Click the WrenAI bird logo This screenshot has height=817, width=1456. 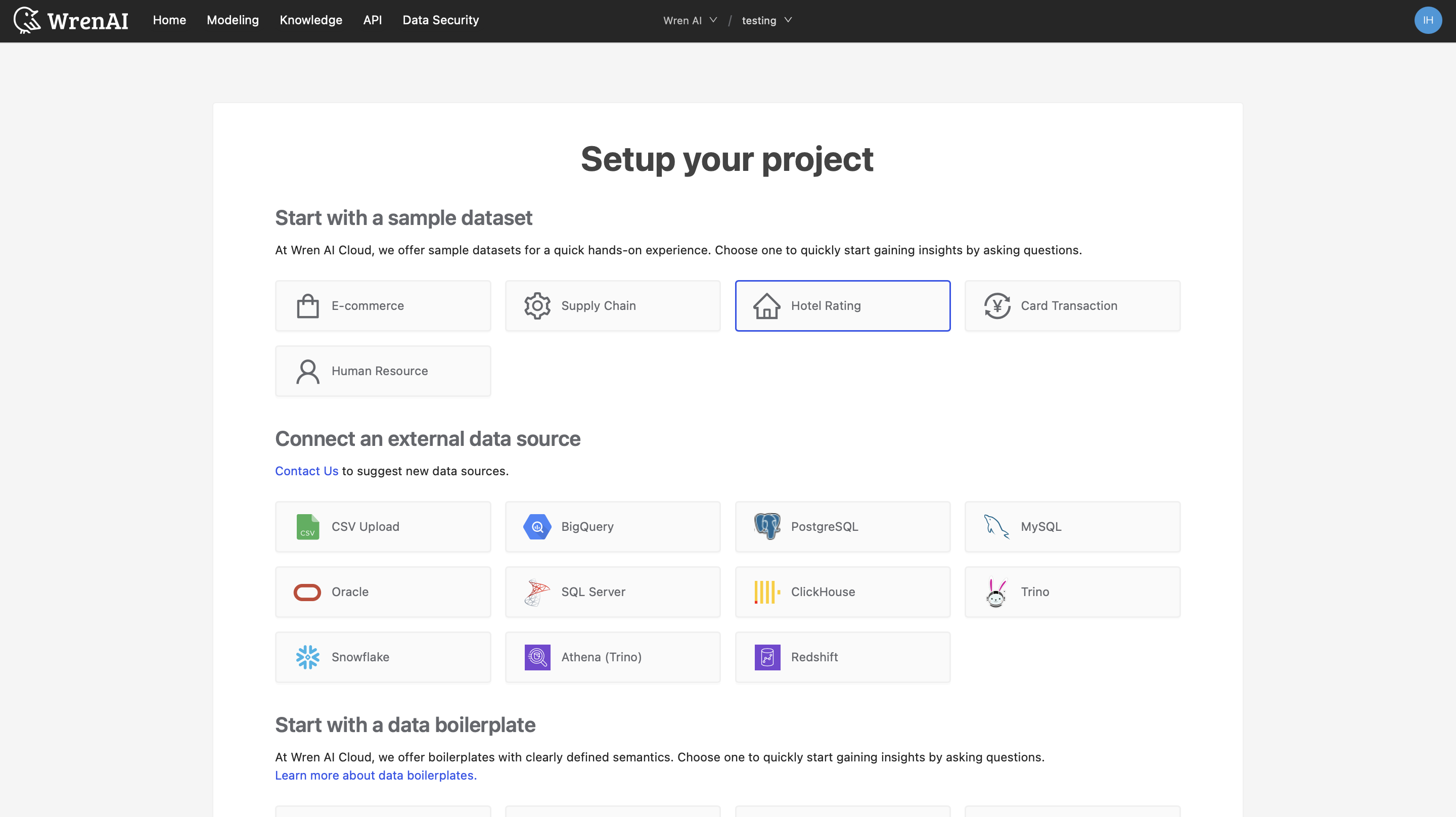coord(27,20)
